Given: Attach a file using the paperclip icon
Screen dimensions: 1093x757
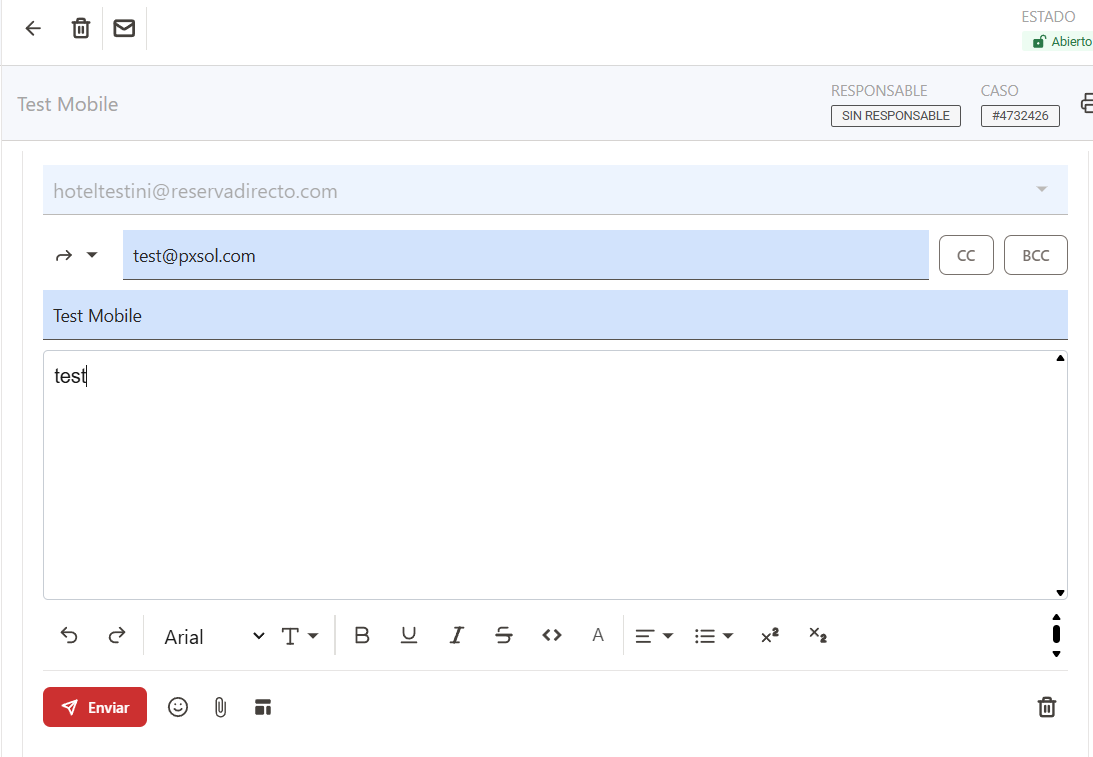Looking at the screenshot, I should tap(221, 707).
